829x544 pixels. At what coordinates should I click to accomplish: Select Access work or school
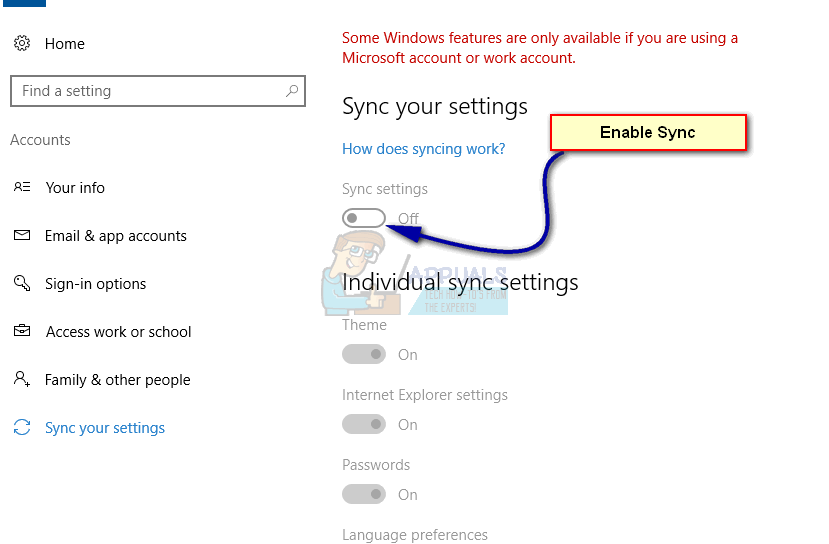(118, 332)
